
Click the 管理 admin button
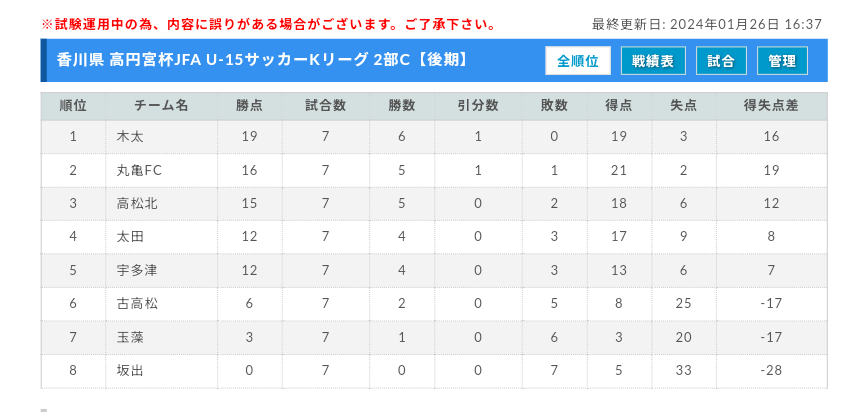point(782,61)
